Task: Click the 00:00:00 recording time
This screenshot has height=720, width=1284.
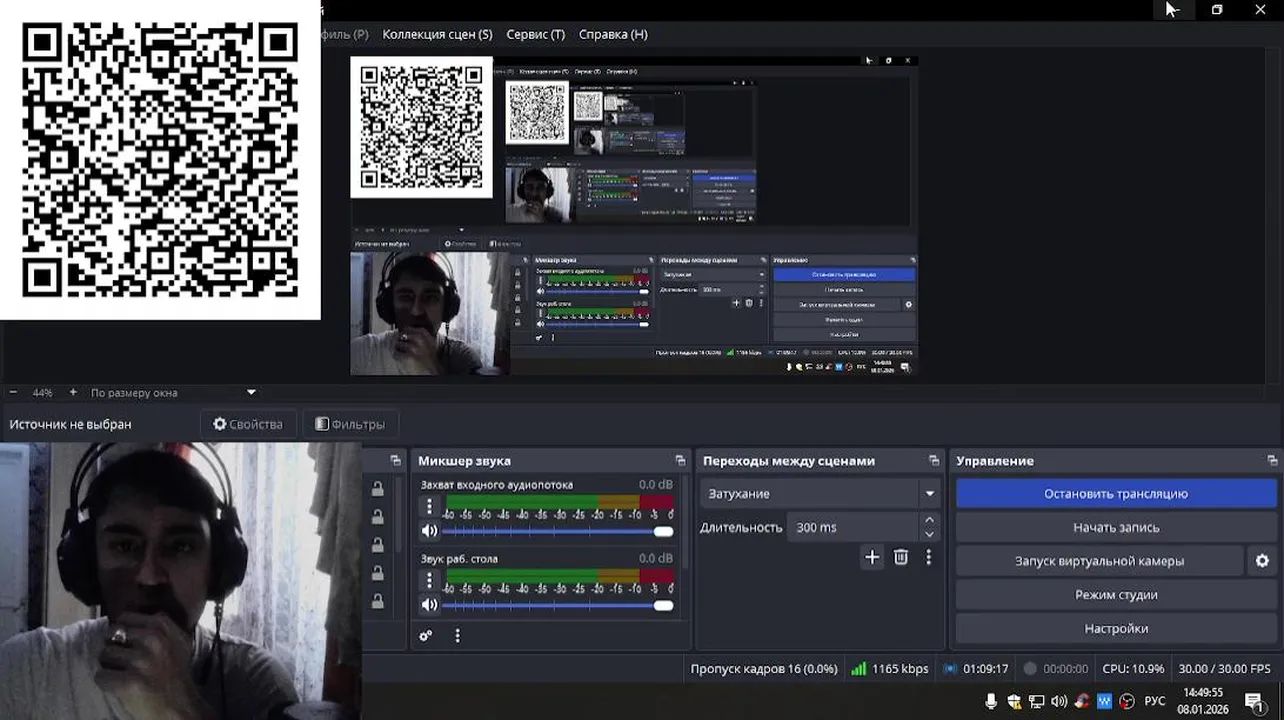Action: point(1066,669)
